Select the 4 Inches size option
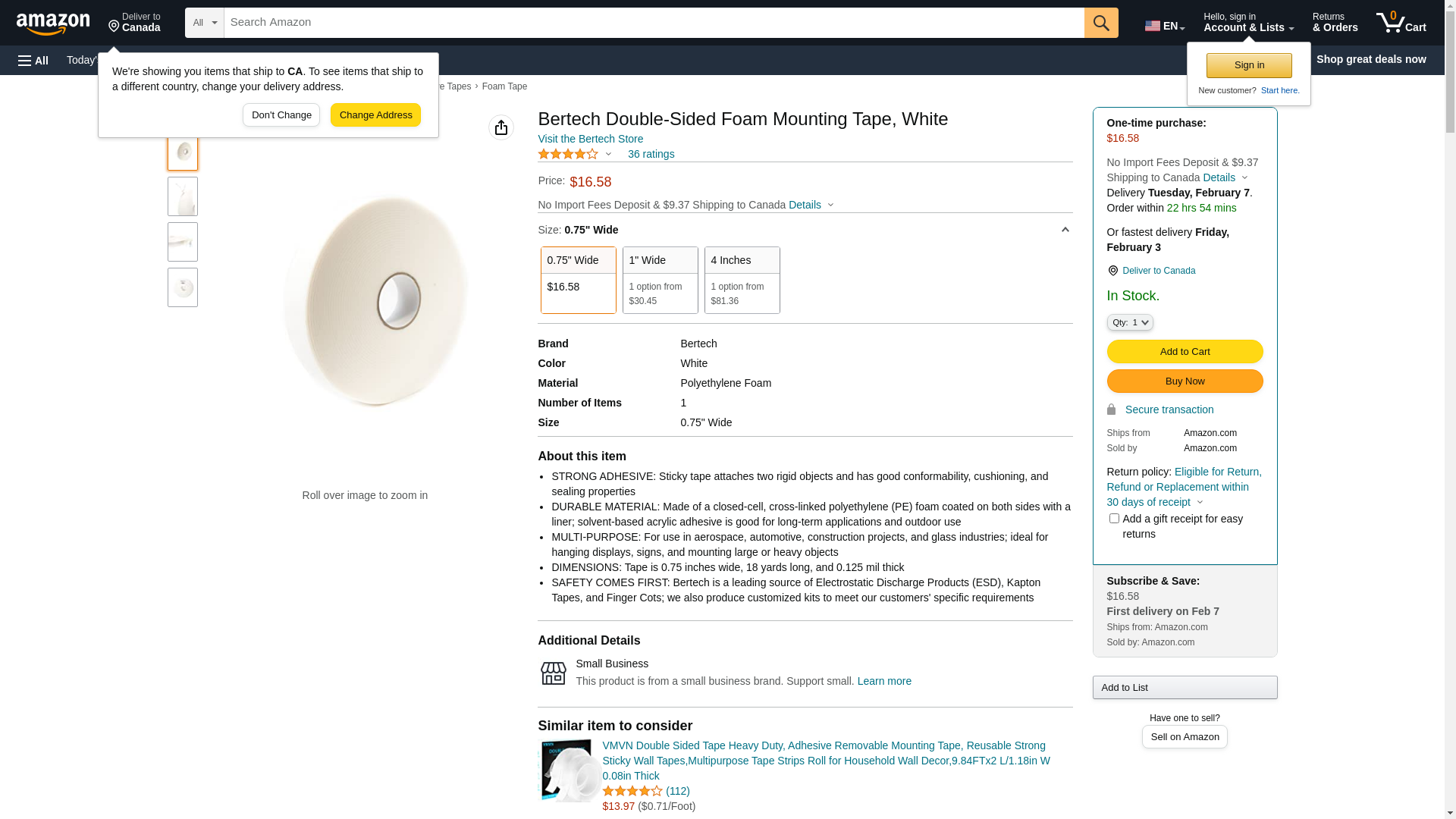 point(742,280)
